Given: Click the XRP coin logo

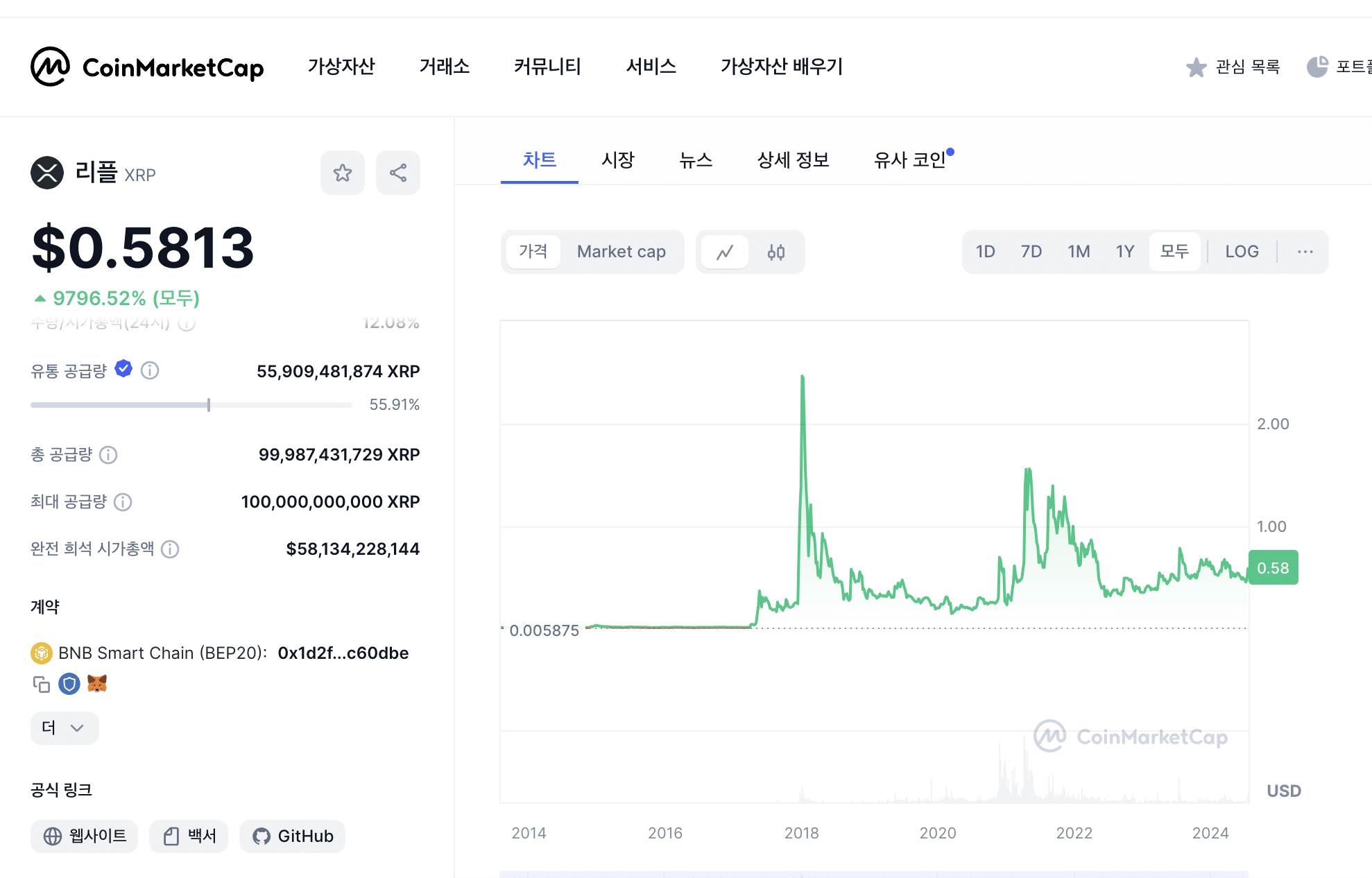Looking at the screenshot, I should 47,173.
